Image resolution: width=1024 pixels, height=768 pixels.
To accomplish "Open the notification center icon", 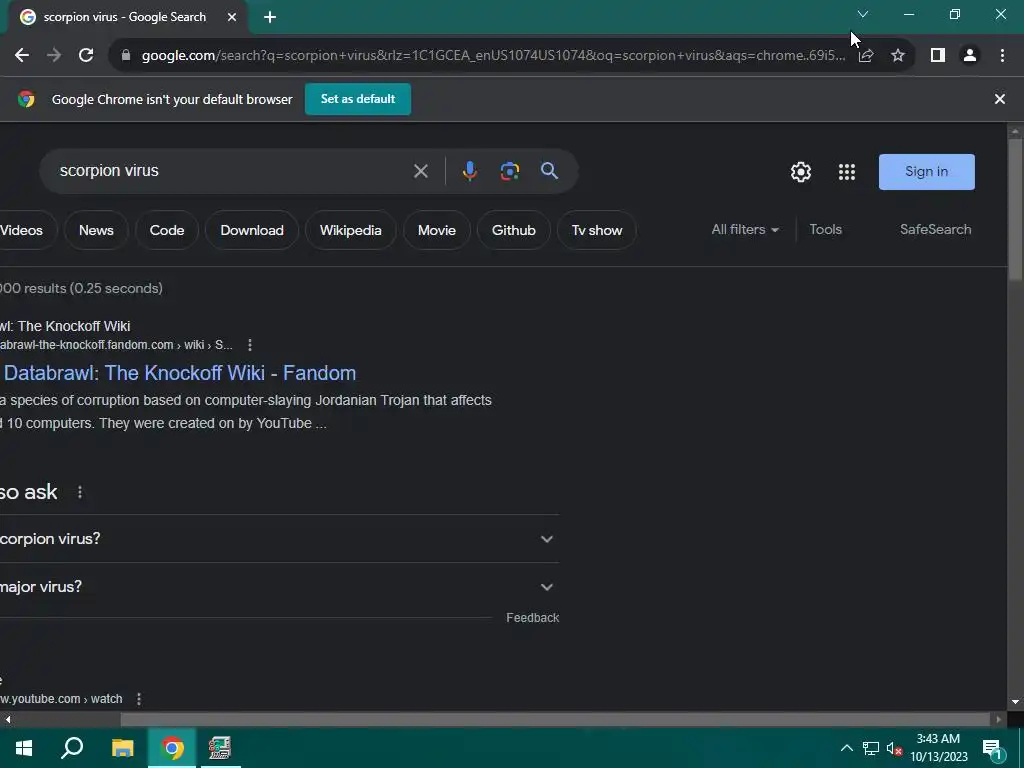I will click(993, 750).
